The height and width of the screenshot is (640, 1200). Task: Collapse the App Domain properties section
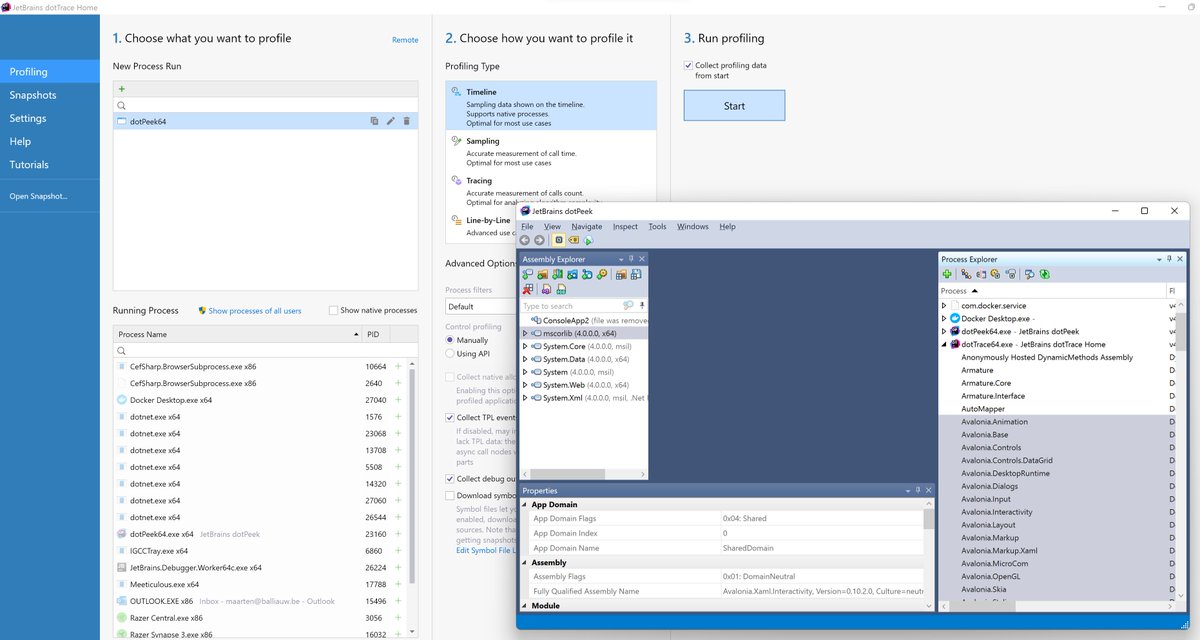[524, 505]
